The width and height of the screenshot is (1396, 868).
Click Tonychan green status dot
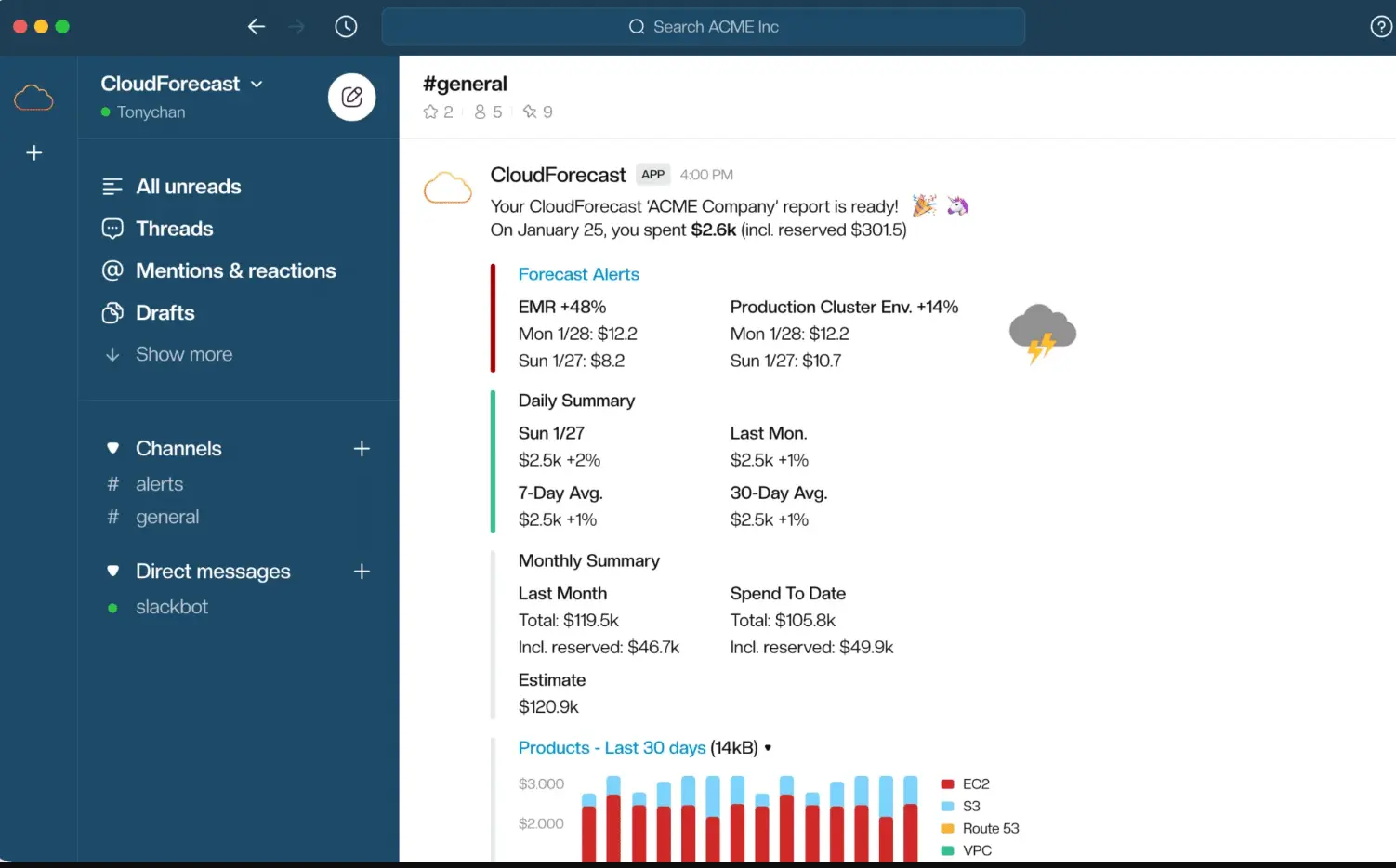pyautogui.click(x=106, y=112)
